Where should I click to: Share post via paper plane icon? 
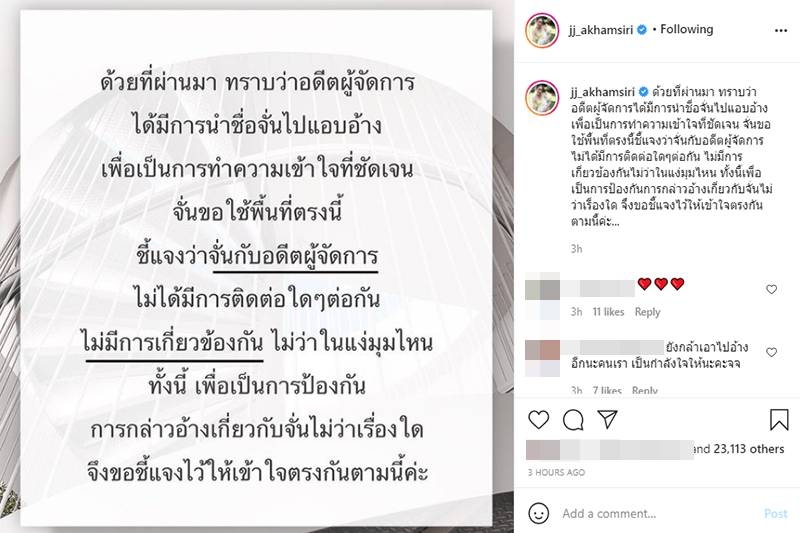(608, 419)
